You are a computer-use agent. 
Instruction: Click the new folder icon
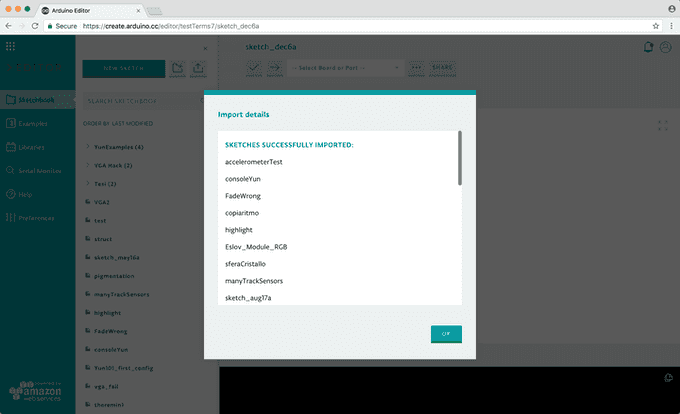point(177,68)
